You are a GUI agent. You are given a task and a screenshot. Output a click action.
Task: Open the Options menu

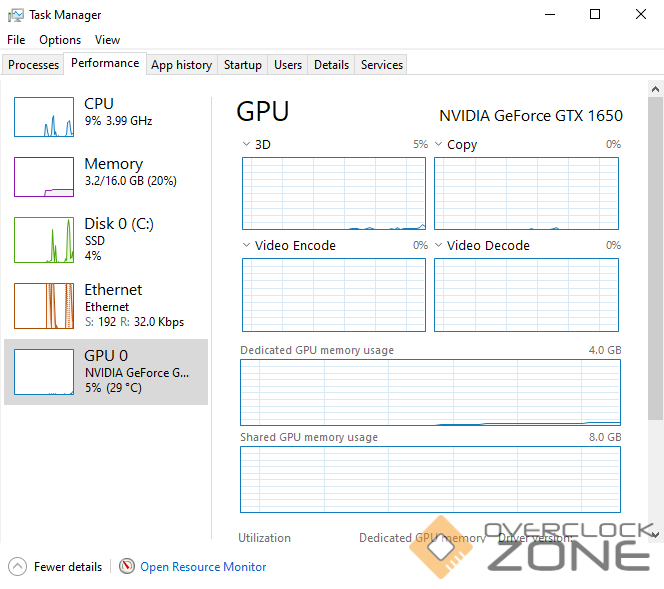coord(60,40)
